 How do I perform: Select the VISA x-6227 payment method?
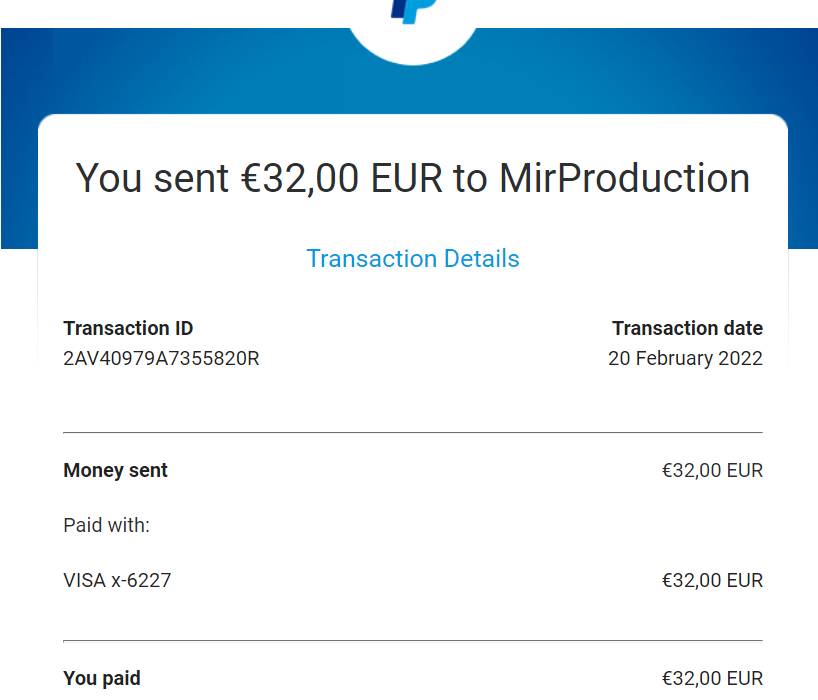tap(117, 580)
